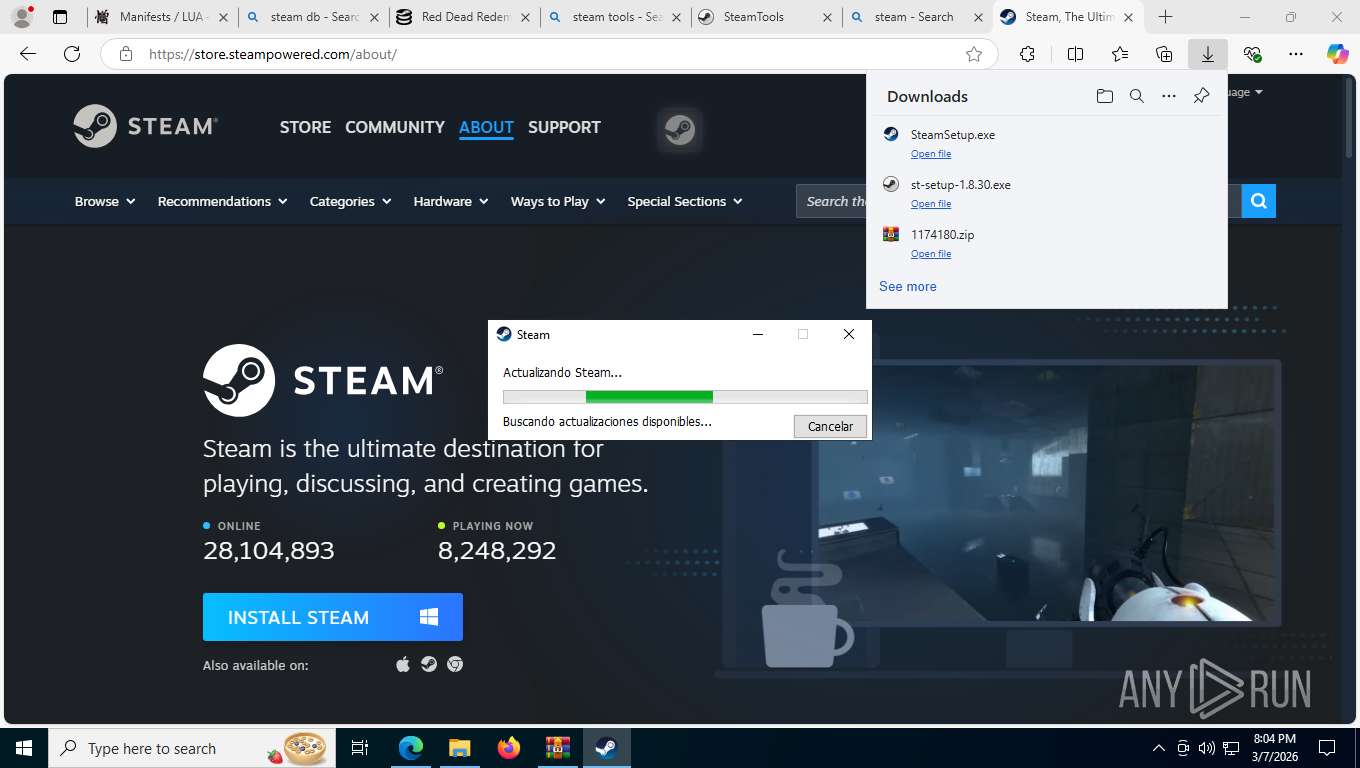Click the small Steam icon beside SUPPORT
Viewport: 1360px width, 768px height.
pos(680,129)
